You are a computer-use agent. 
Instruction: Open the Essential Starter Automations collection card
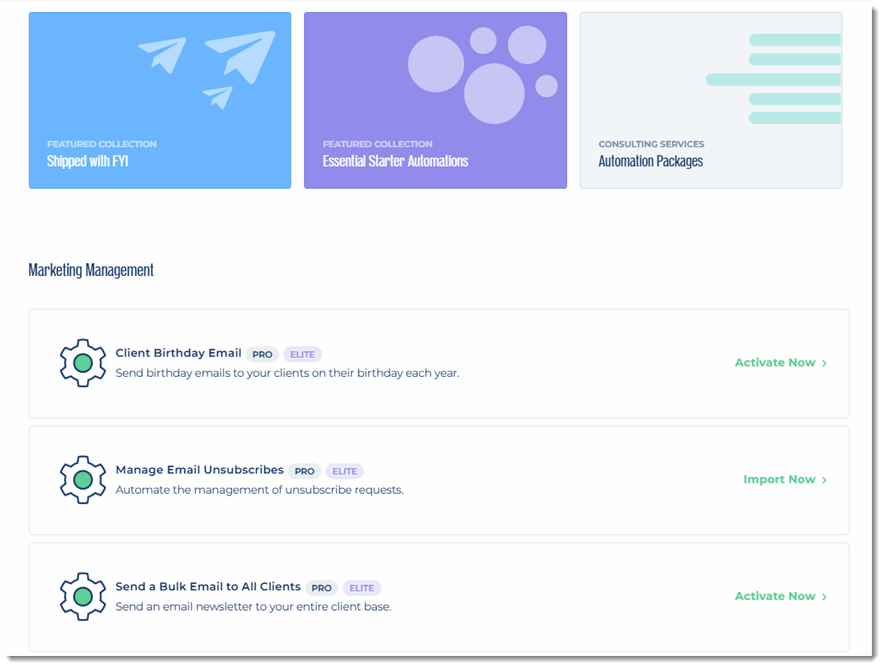(435, 100)
